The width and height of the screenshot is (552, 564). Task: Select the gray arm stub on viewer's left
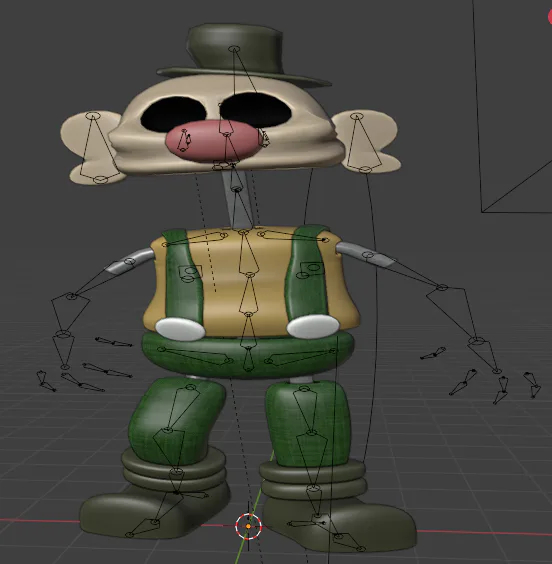coord(130,261)
